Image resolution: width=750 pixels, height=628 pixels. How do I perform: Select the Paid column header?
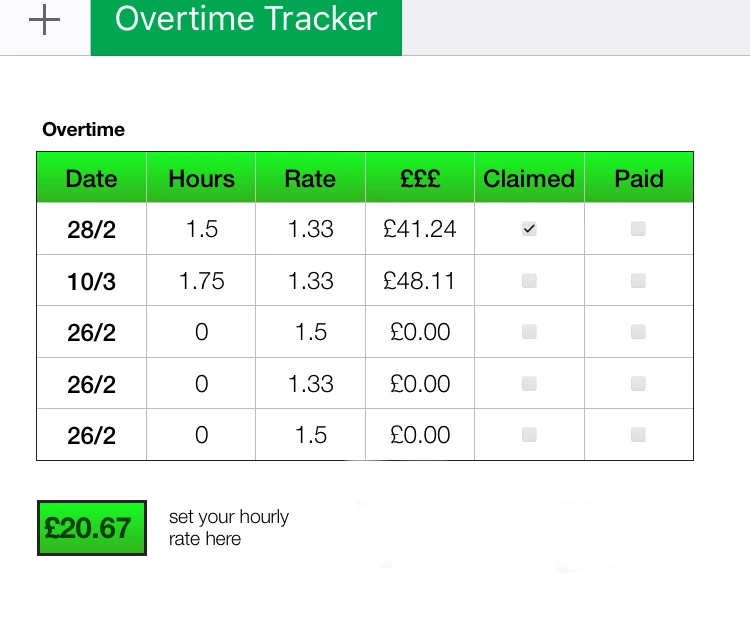[639, 177]
